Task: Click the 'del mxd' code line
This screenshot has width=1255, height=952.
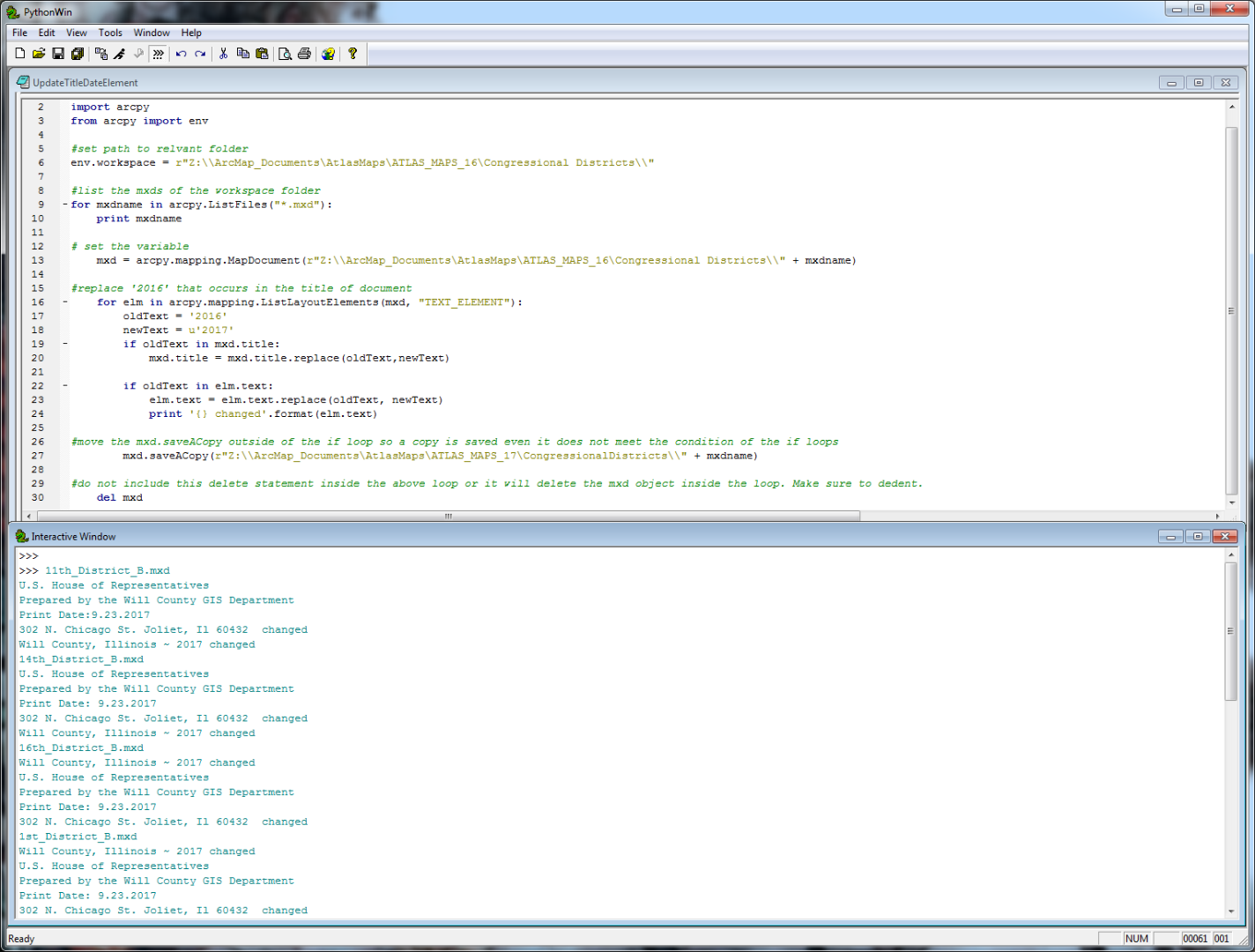Action: pos(120,497)
